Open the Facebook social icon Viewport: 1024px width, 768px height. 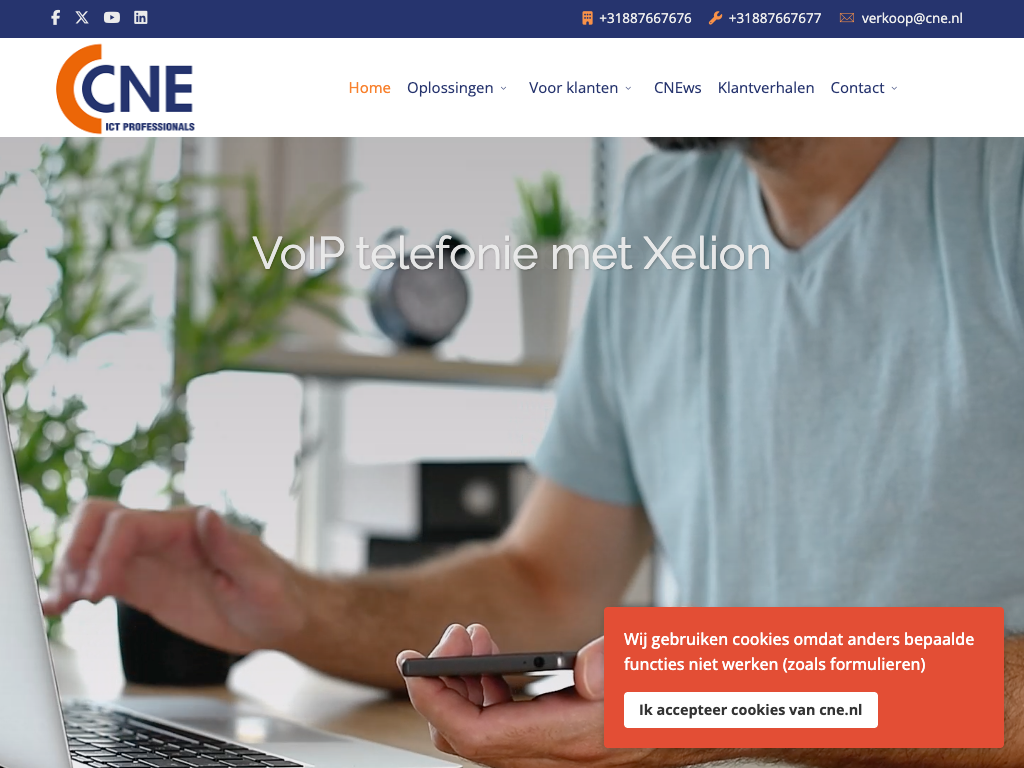point(56,18)
